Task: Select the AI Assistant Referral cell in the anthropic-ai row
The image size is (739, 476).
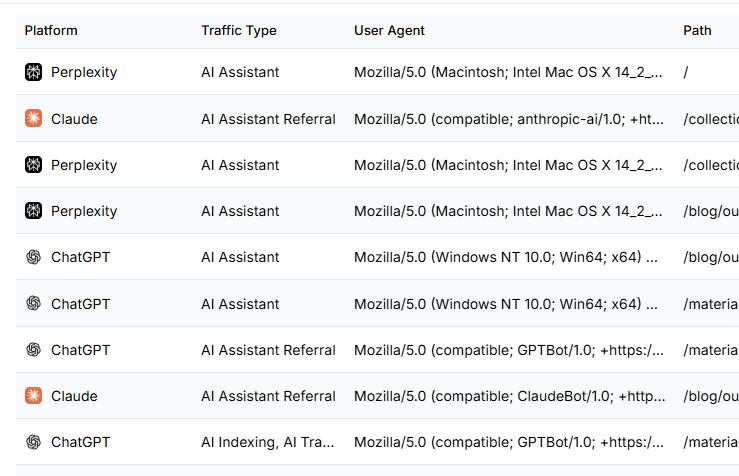Action: coord(268,119)
